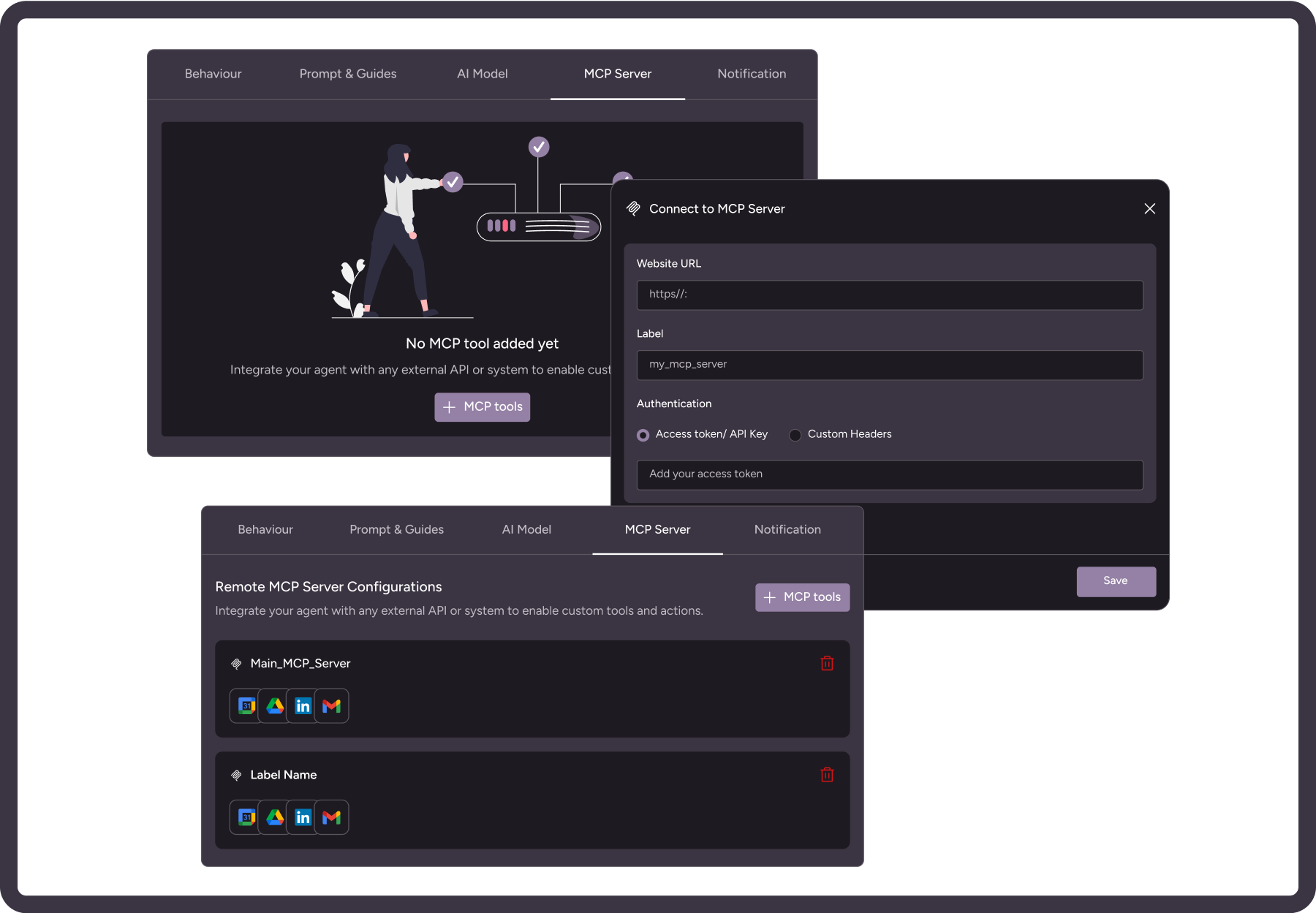Delete the Label Name server entry
The height and width of the screenshot is (913, 1316).
827,775
